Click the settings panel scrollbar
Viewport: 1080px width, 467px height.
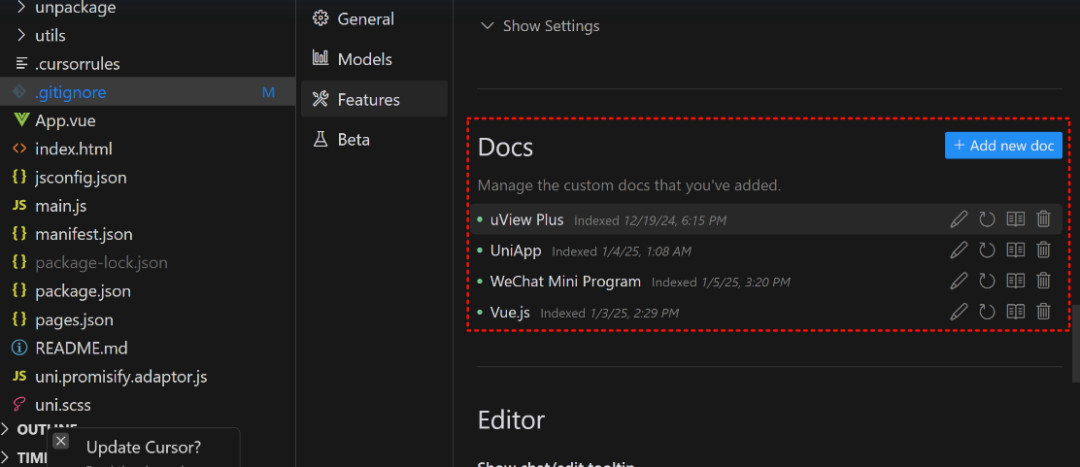[1075, 338]
